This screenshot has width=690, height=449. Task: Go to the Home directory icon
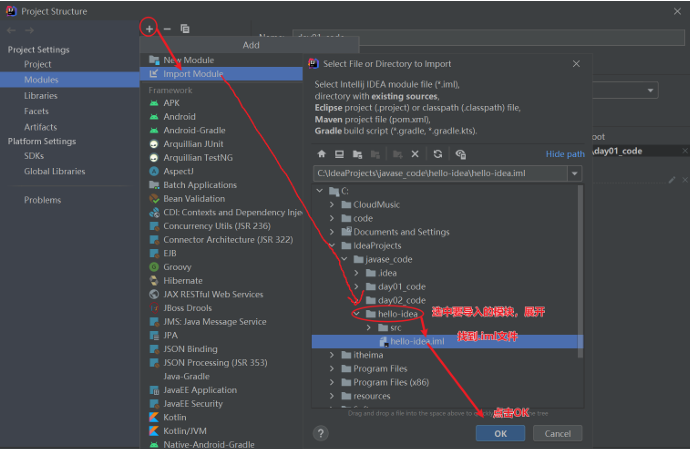(x=322, y=154)
